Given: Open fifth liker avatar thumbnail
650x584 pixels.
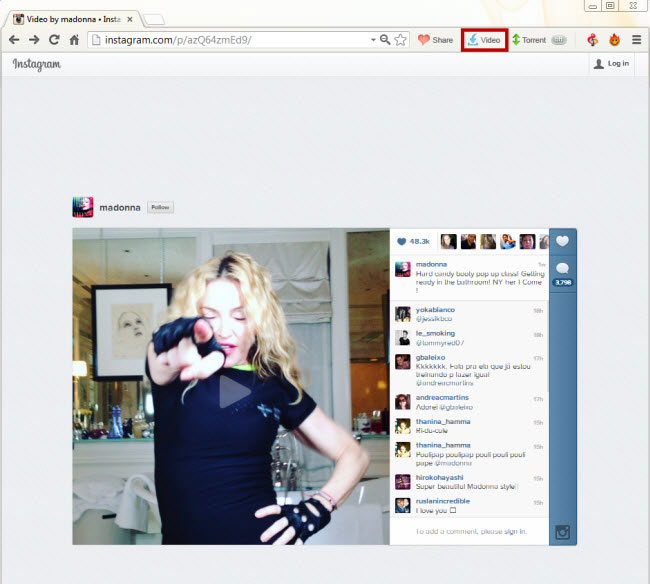Looking at the screenshot, I should click(x=527, y=241).
